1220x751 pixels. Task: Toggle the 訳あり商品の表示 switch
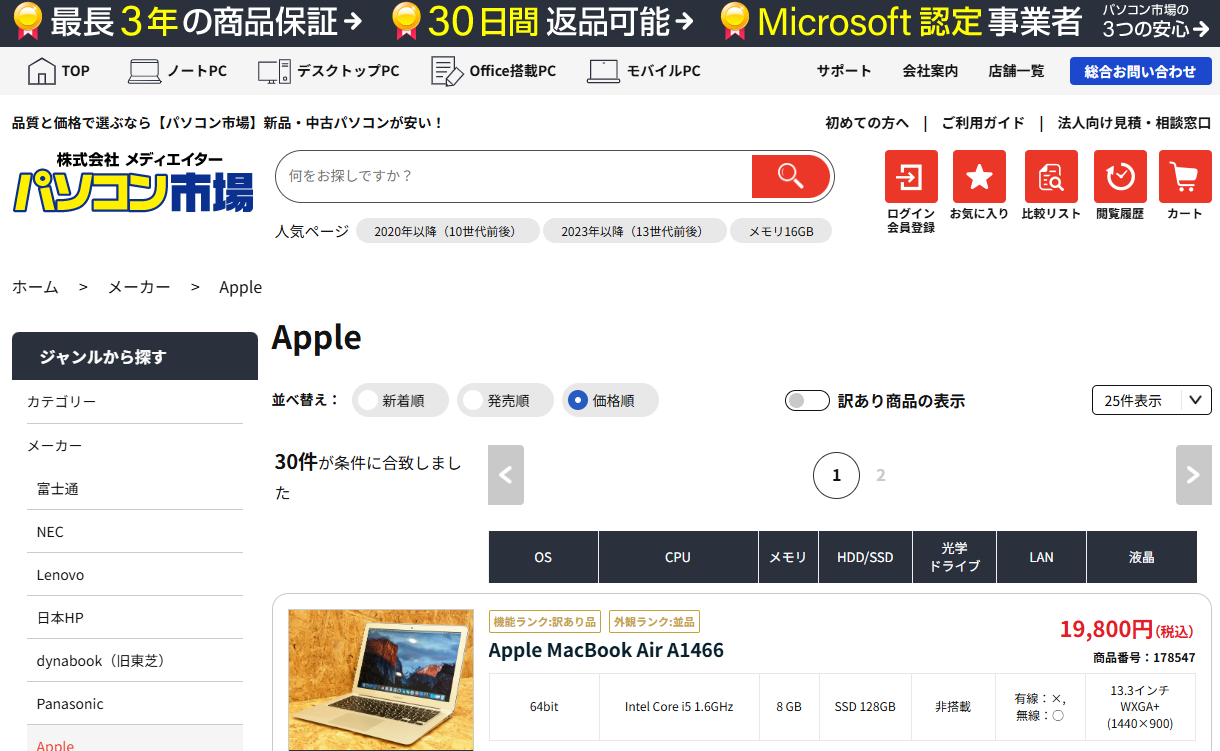point(807,401)
